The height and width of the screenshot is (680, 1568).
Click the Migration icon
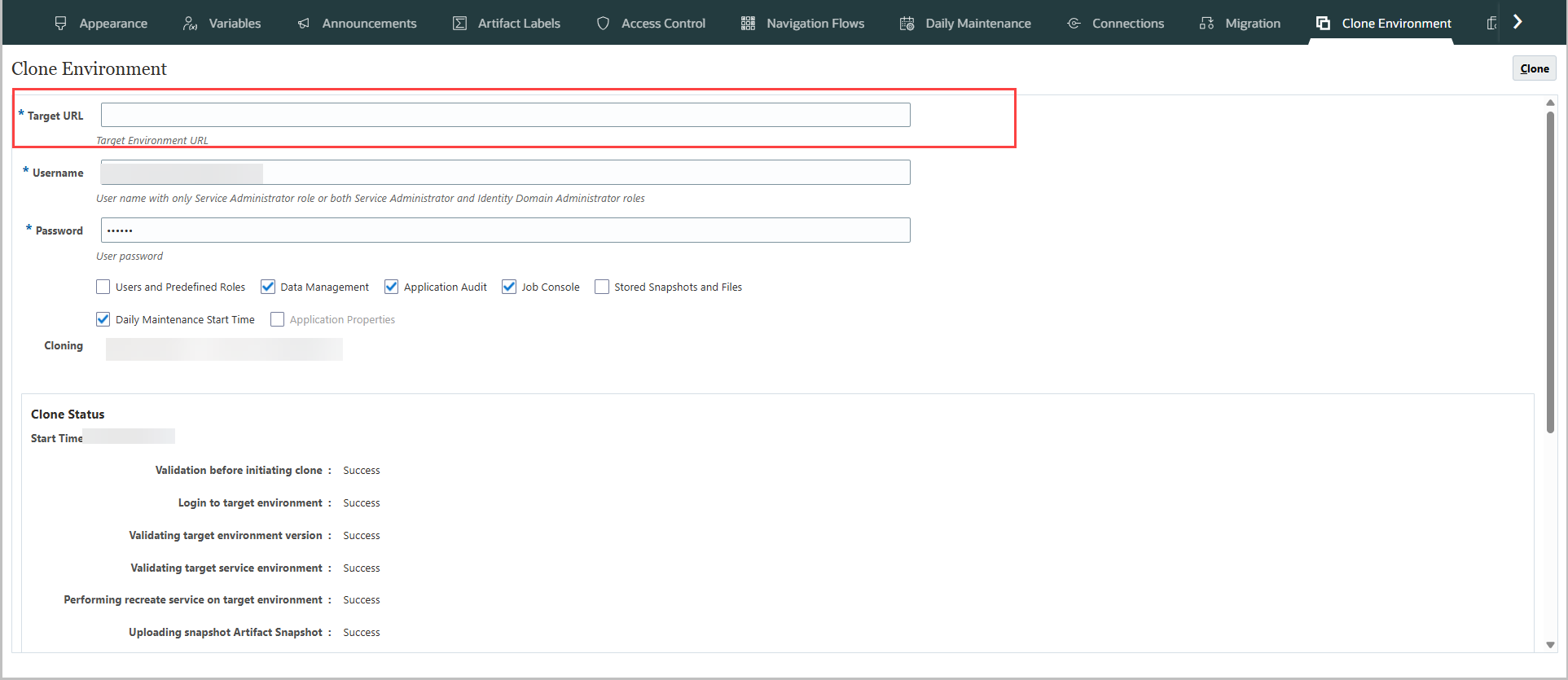click(x=1206, y=24)
